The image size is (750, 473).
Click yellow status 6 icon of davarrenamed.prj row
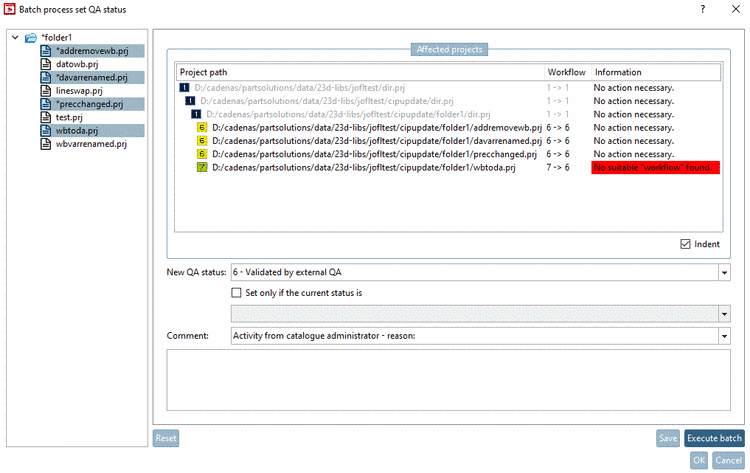[202, 141]
